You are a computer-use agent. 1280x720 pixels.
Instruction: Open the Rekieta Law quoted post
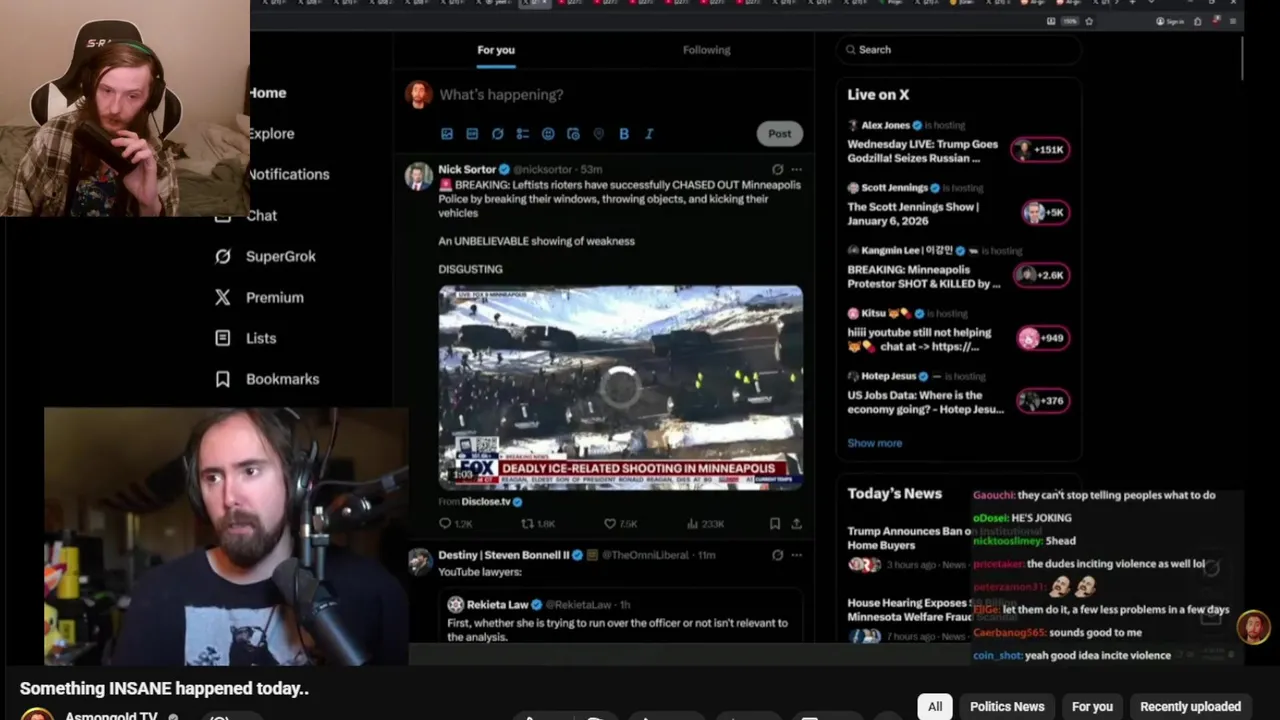620,618
